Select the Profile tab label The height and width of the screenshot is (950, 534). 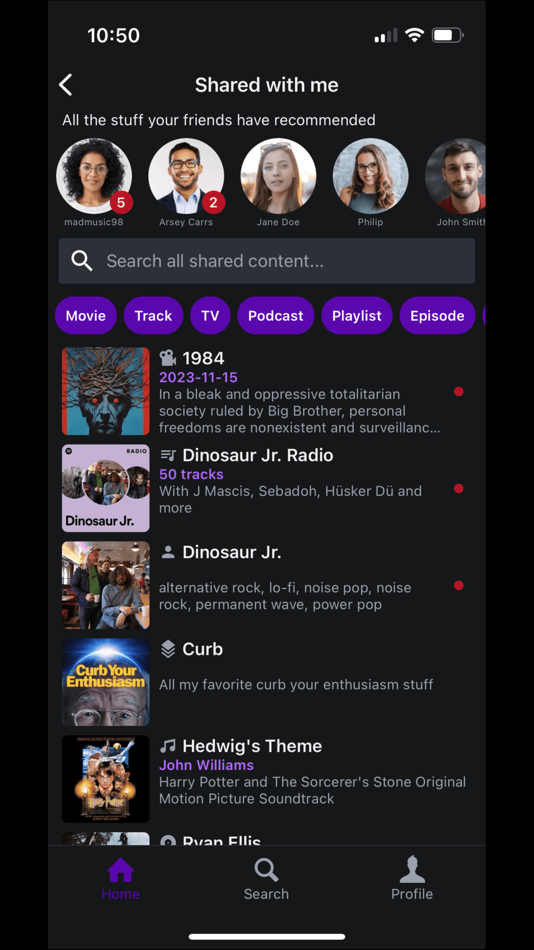coord(412,894)
